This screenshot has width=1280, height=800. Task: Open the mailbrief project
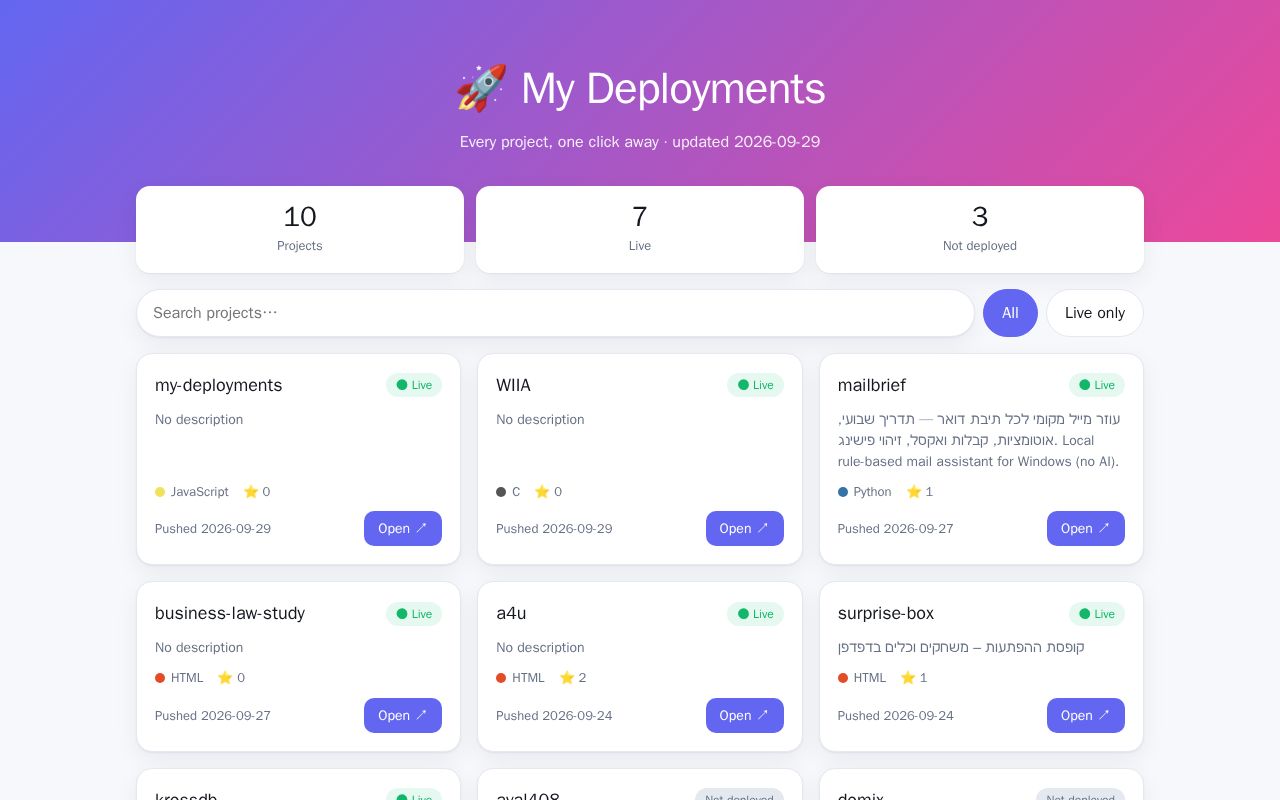(1086, 529)
